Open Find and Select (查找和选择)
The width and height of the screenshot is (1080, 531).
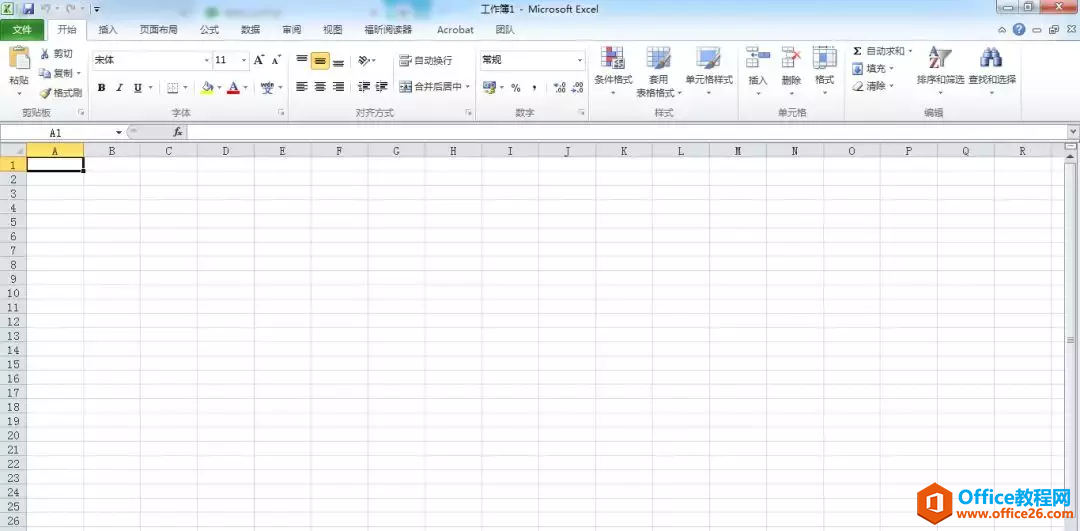pos(992,72)
